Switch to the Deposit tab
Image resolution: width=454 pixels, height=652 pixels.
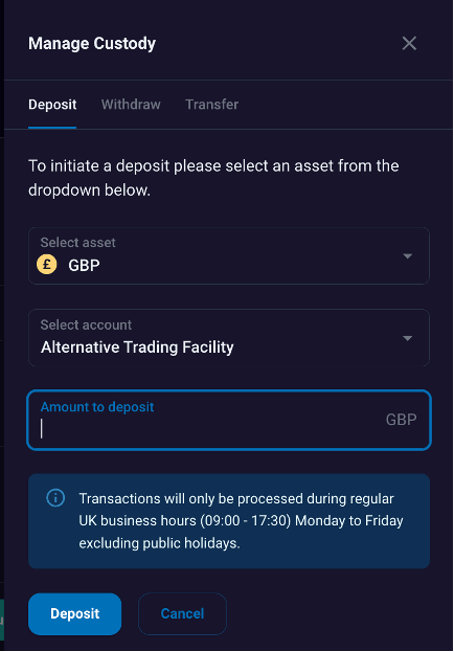click(x=52, y=104)
